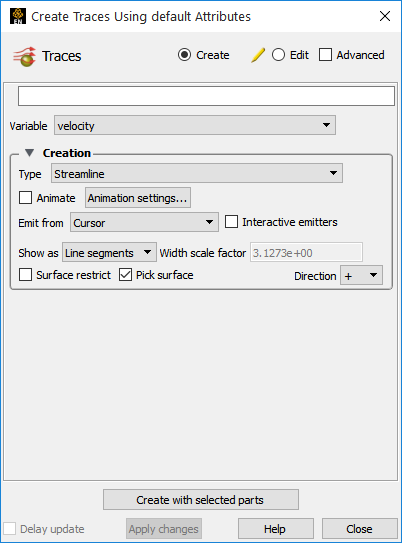Toggle the Animate checkbox
Screen dimensions: 402x543
[25, 198]
